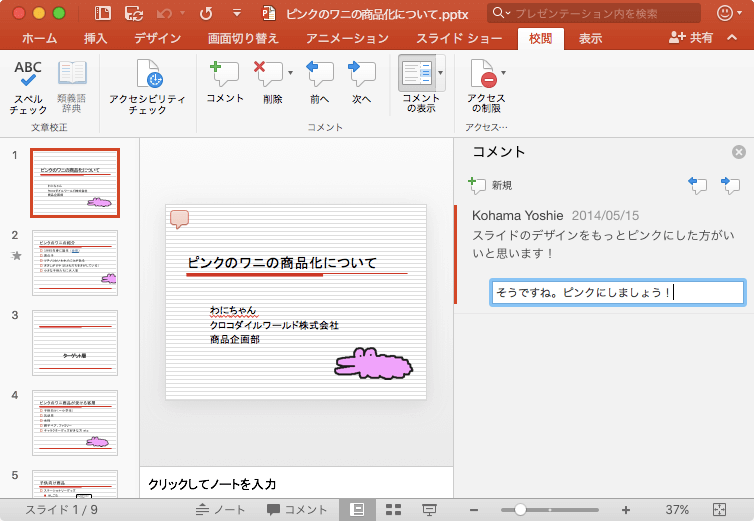The height and width of the screenshot is (521, 754).
Task: Switch to the アニメーション tab
Action: pyautogui.click(x=347, y=38)
